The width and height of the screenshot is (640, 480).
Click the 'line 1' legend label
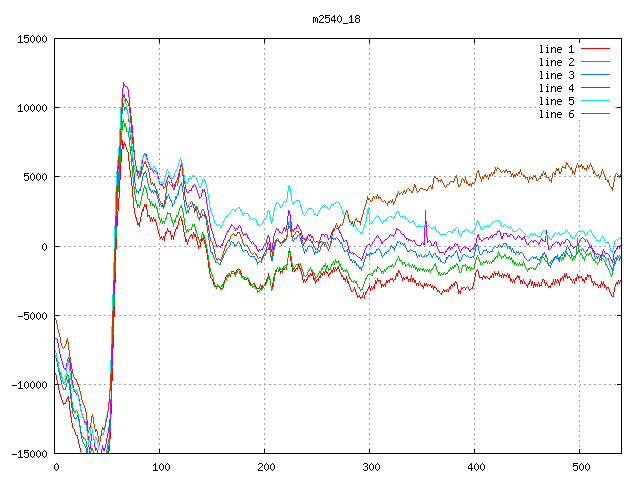click(x=556, y=49)
